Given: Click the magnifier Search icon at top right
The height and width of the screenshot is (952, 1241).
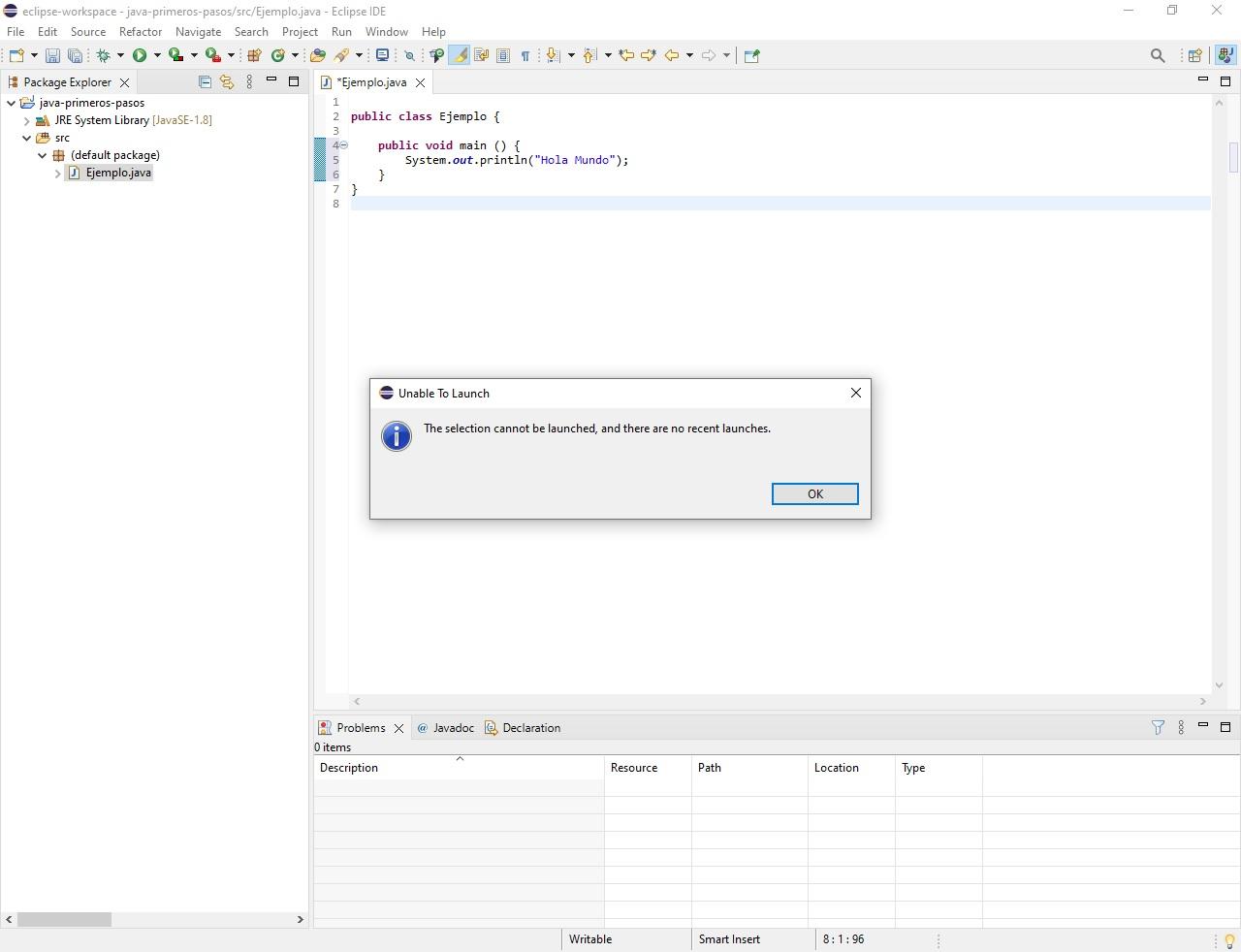Looking at the screenshot, I should click(x=1158, y=55).
